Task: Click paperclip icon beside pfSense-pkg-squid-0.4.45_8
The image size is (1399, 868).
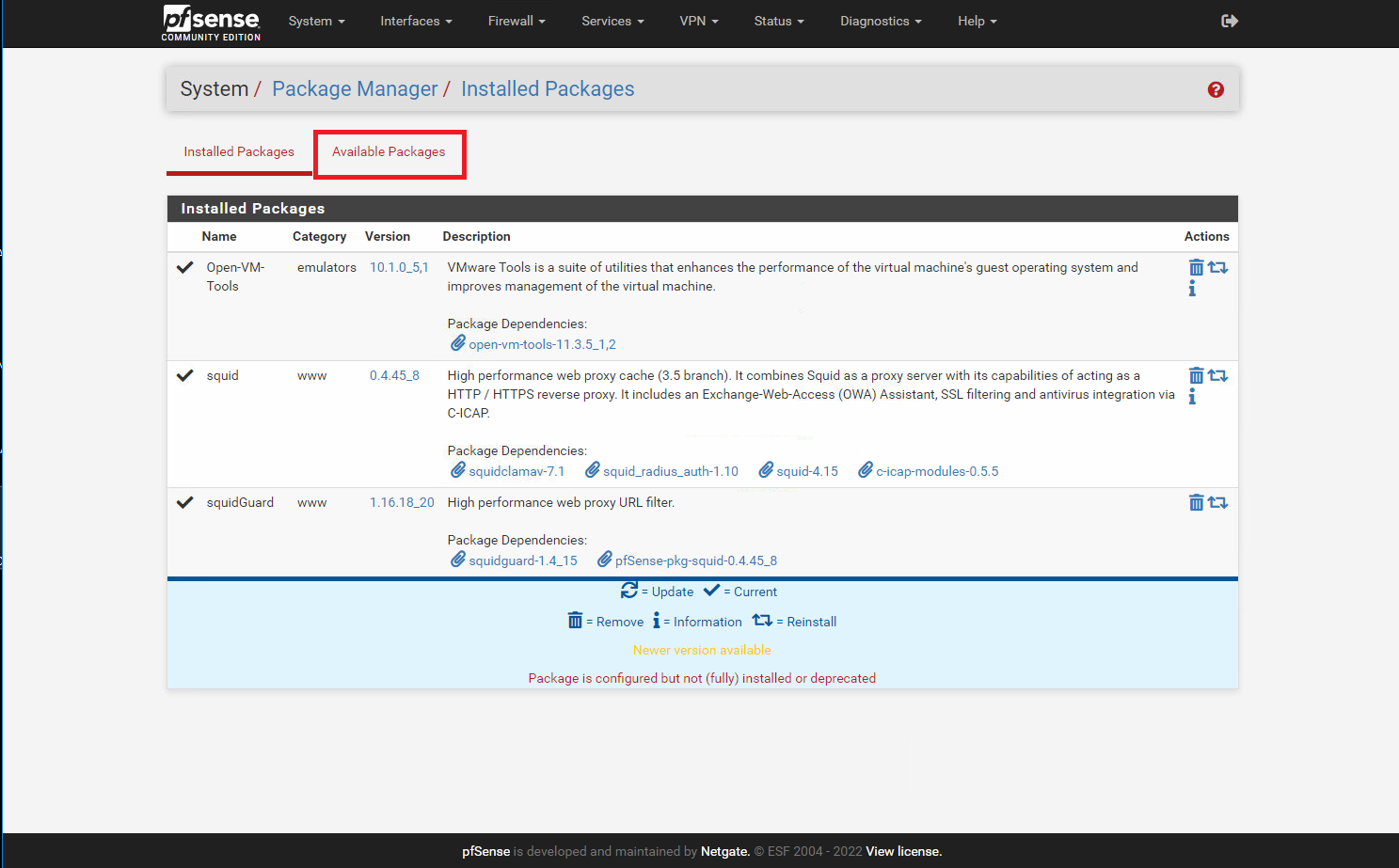Action: click(605, 560)
